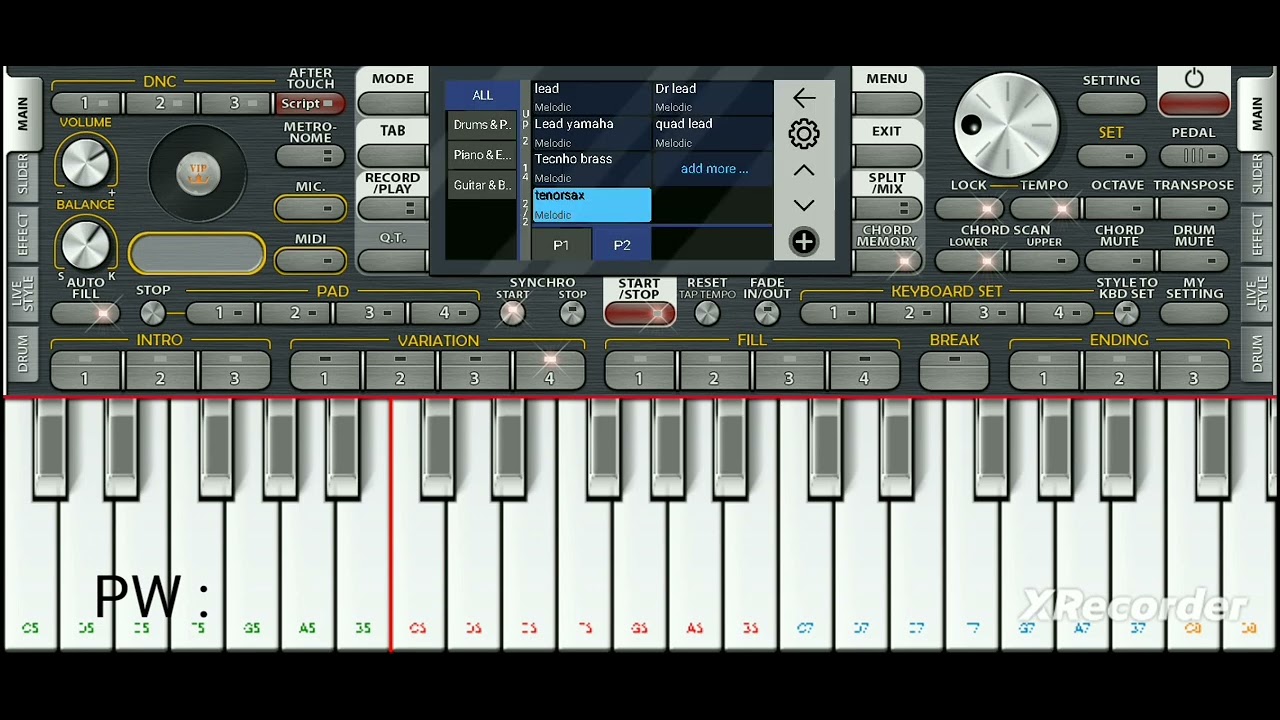
Task: Choose the quad lead sound
Action: [x=712, y=133]
